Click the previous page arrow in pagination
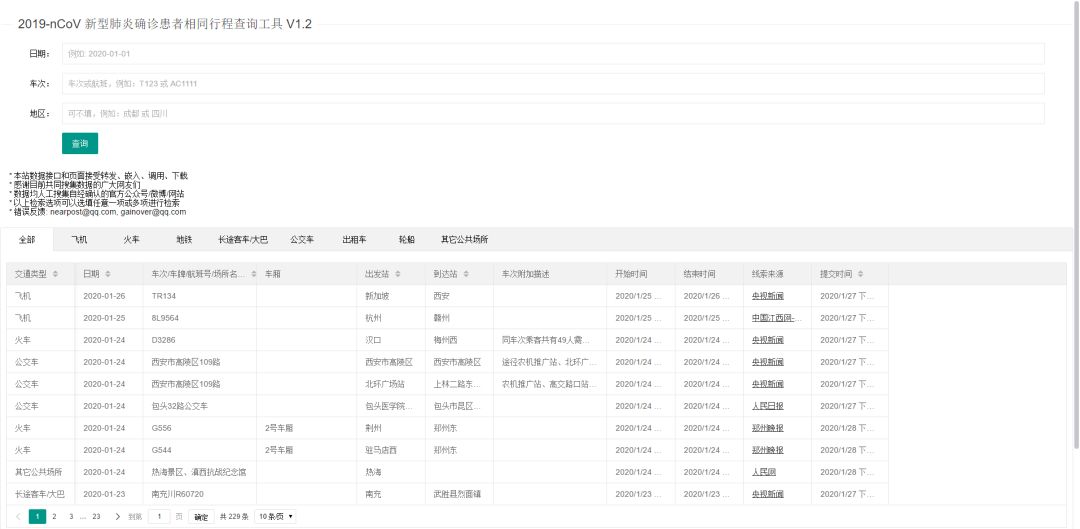1080x529 pixels. coord(18,517)
